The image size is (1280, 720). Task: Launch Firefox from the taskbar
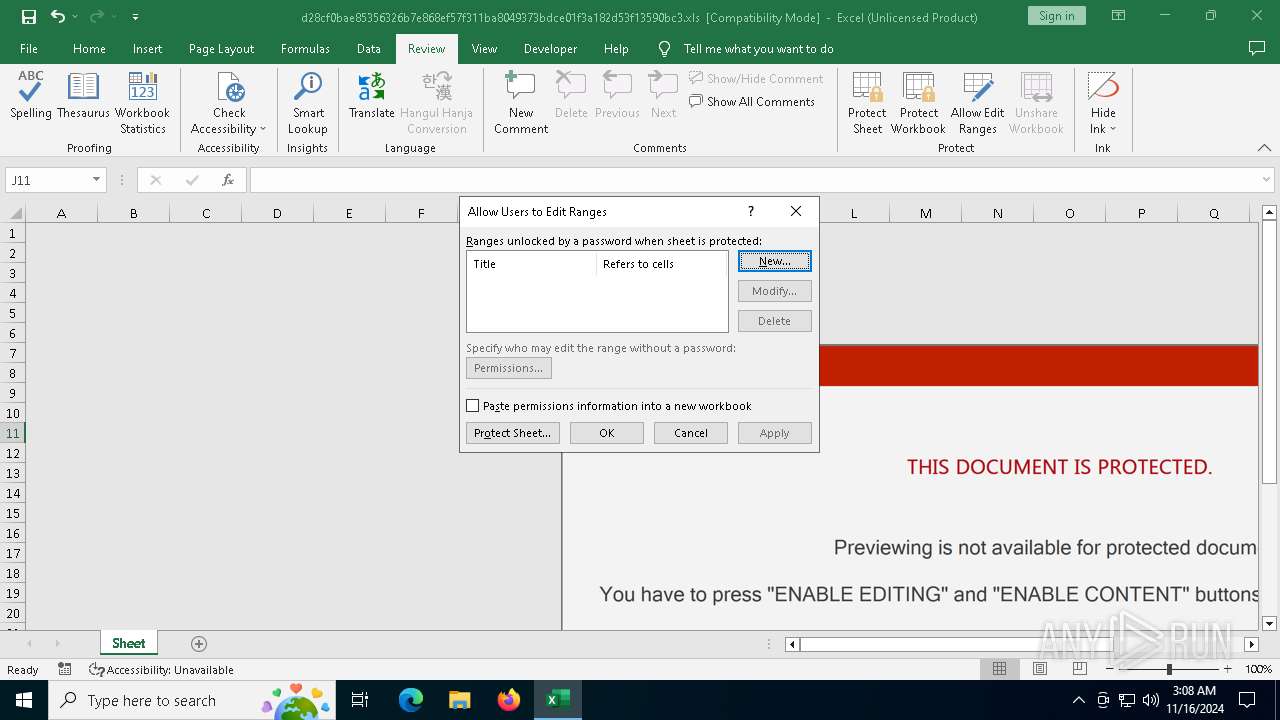click(x=509, y=700)
